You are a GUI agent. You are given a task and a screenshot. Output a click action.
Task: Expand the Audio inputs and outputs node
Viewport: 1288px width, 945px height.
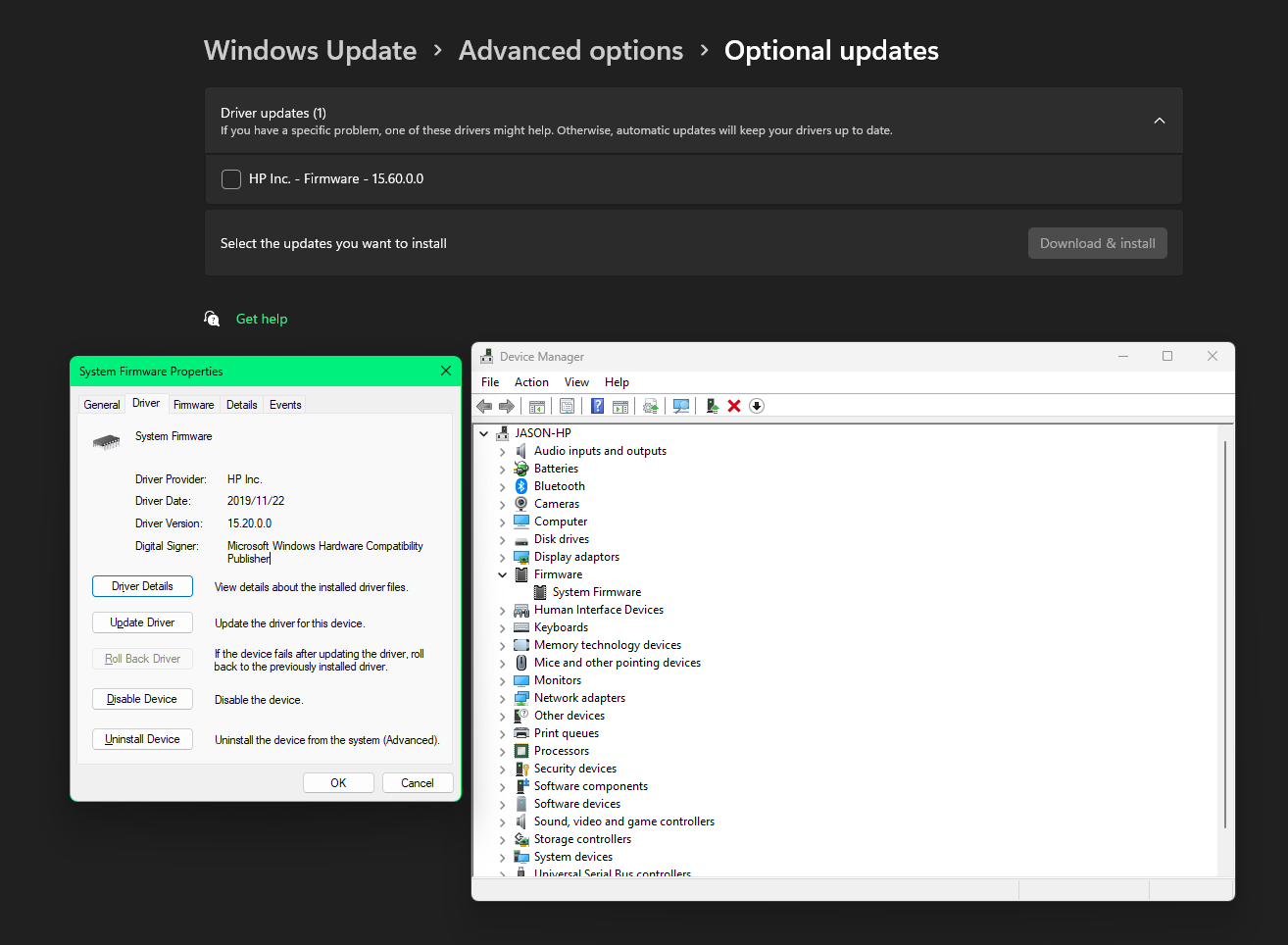(503, 451)
